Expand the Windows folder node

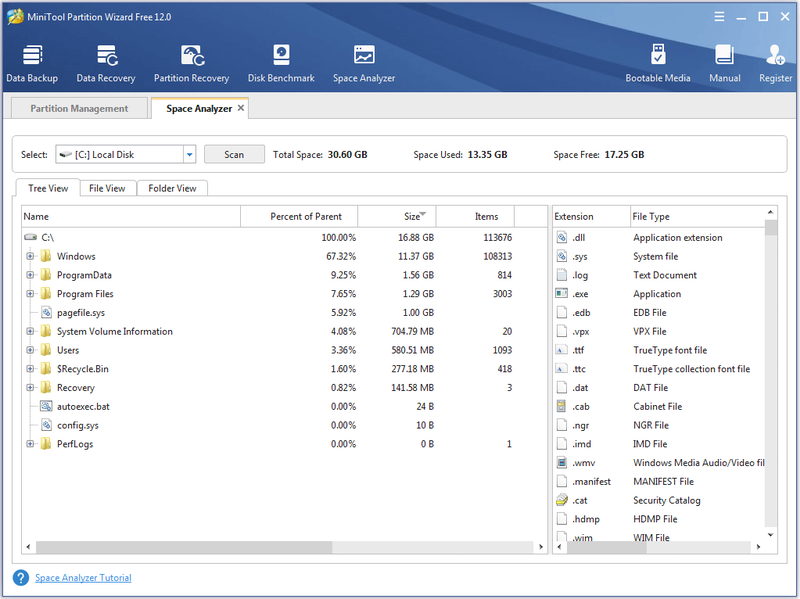pos(30,256)
